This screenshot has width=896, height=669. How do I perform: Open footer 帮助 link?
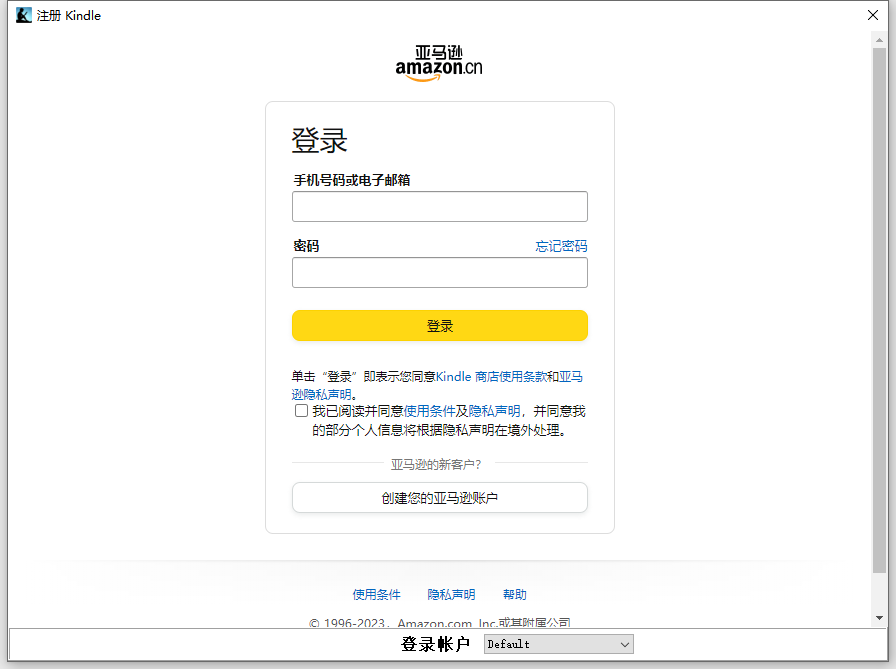pos(515,595)
